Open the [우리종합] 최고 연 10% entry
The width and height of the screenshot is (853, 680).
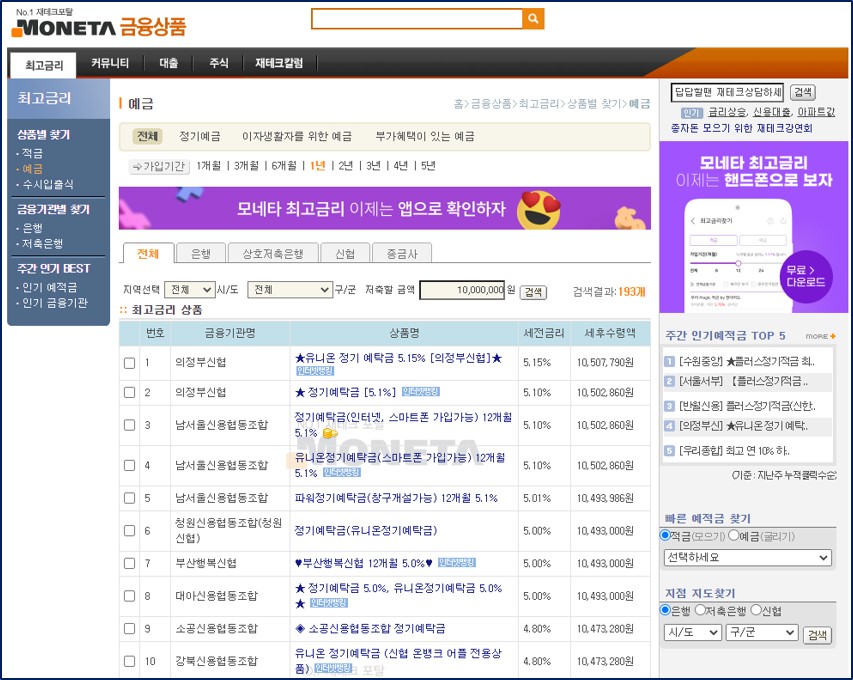tap(734, 451)
